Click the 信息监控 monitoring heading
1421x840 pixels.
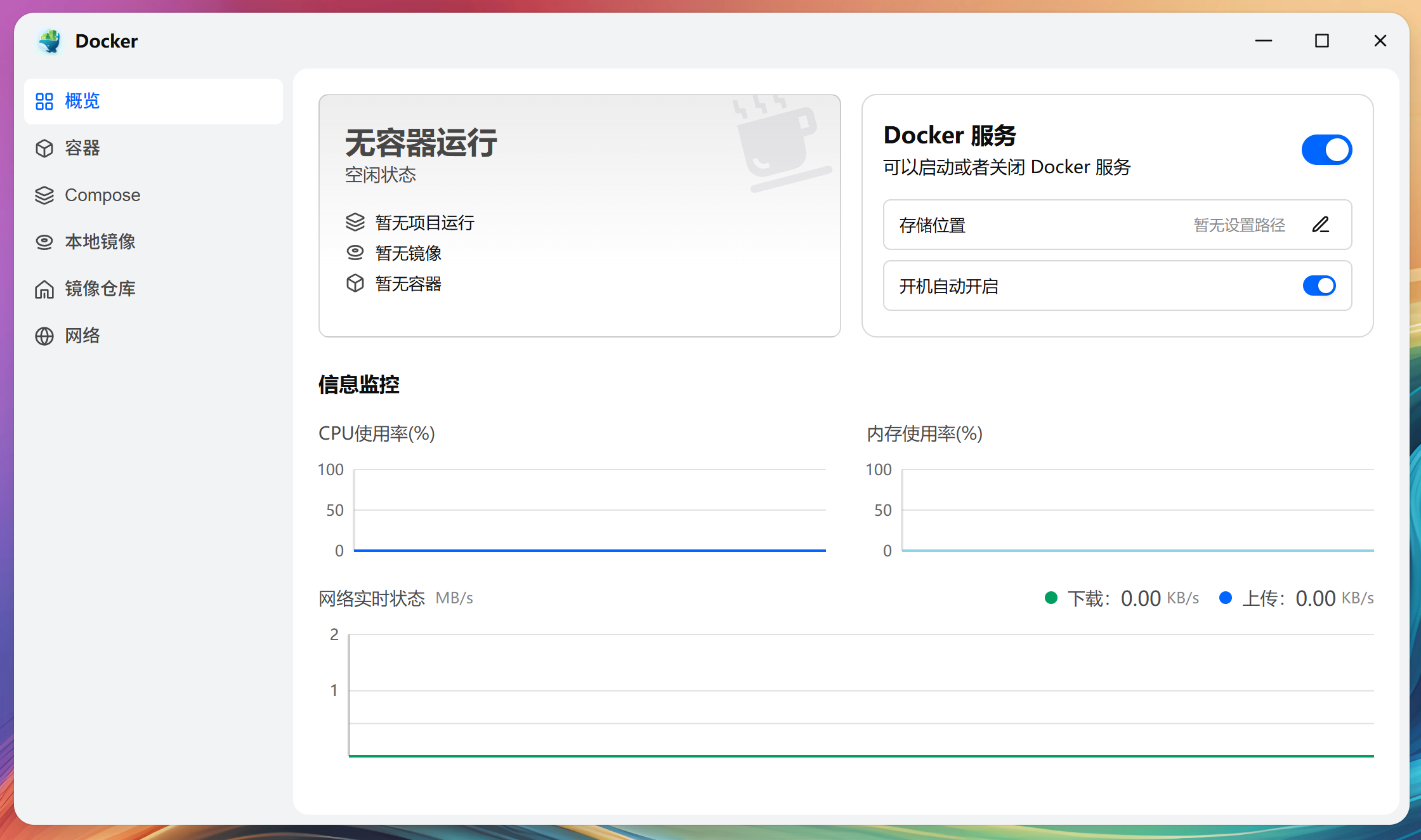coord(358,384)
